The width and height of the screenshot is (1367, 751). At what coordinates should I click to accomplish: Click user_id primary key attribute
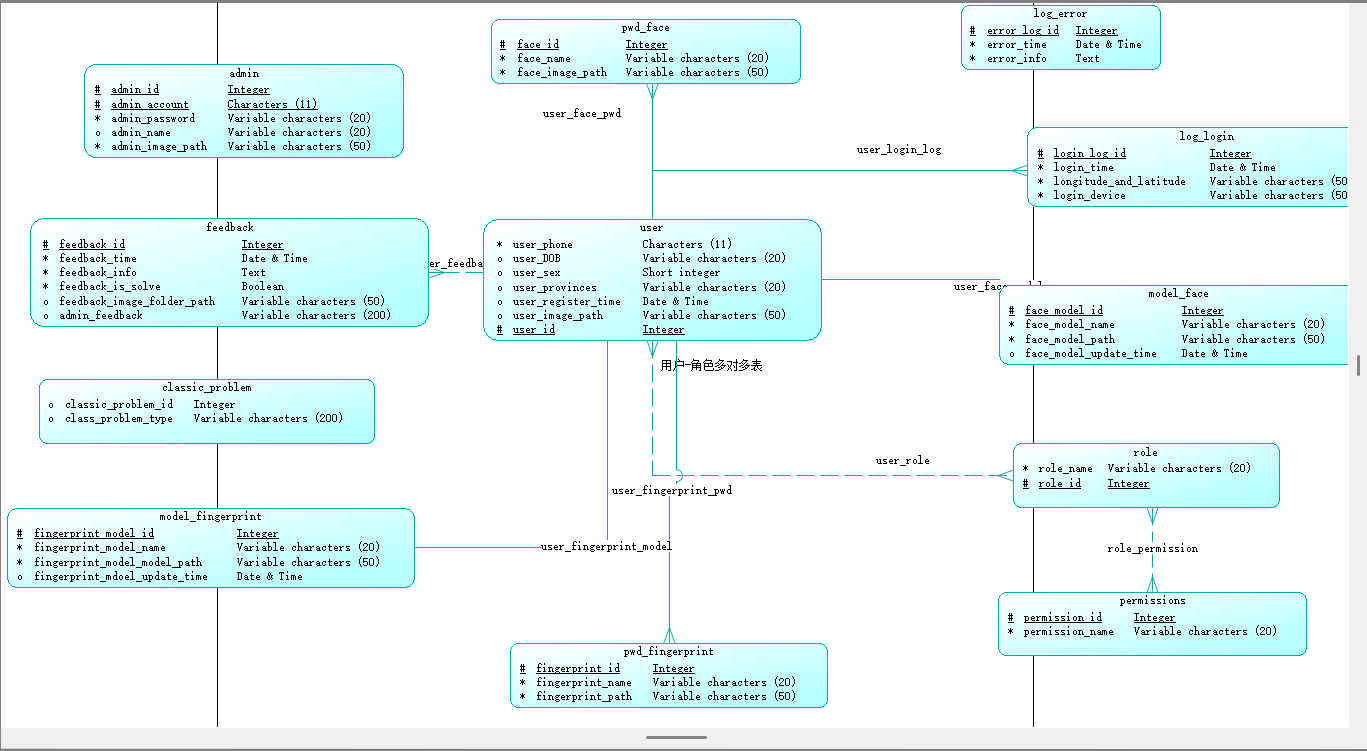click(x=534, y=329)
